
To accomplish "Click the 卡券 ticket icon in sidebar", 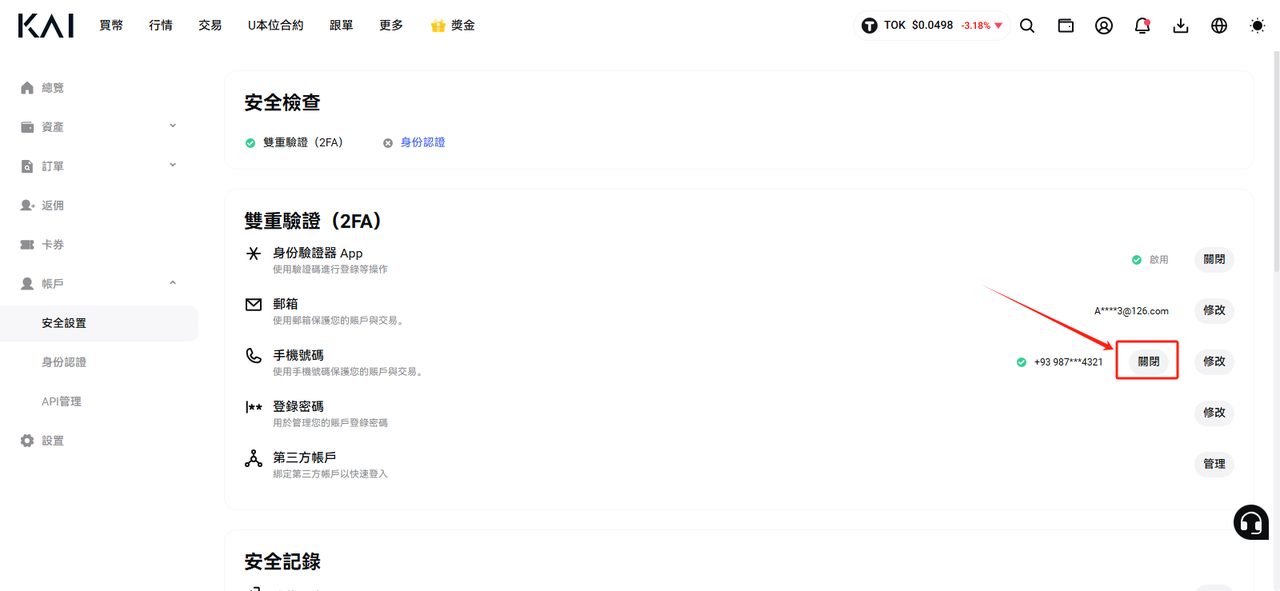I will tap(27, 244).
